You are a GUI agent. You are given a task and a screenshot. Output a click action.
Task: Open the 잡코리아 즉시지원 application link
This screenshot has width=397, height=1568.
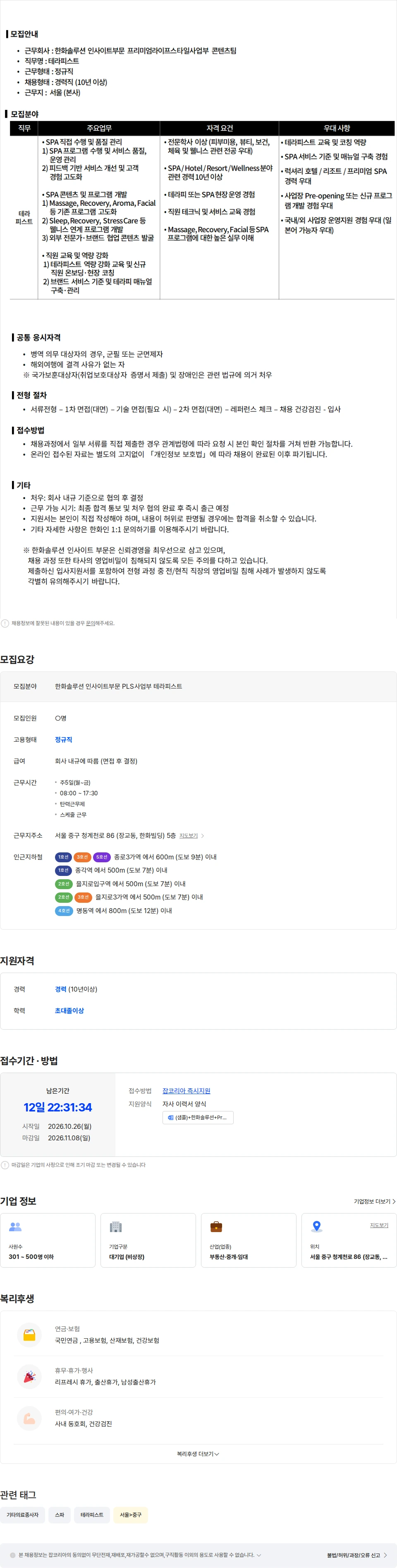(x=187, y=1091)
